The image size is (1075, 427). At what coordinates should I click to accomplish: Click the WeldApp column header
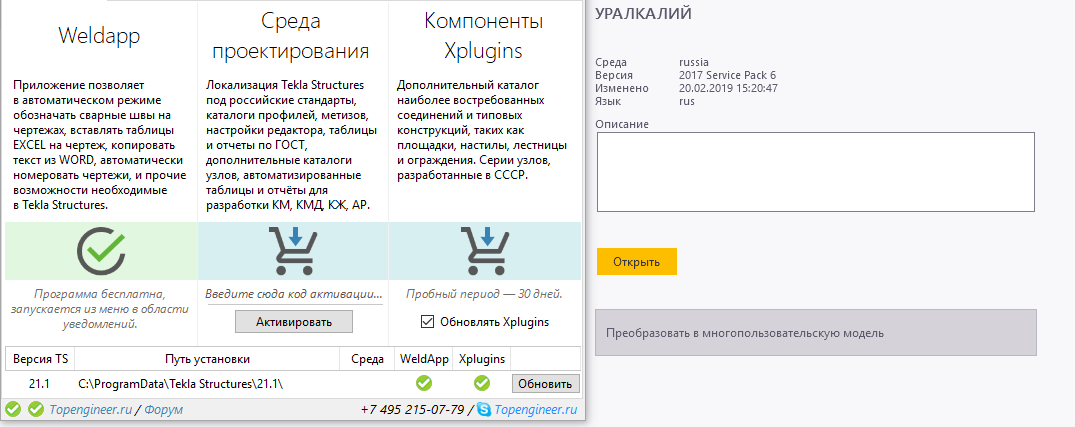[x=424, y=359]
